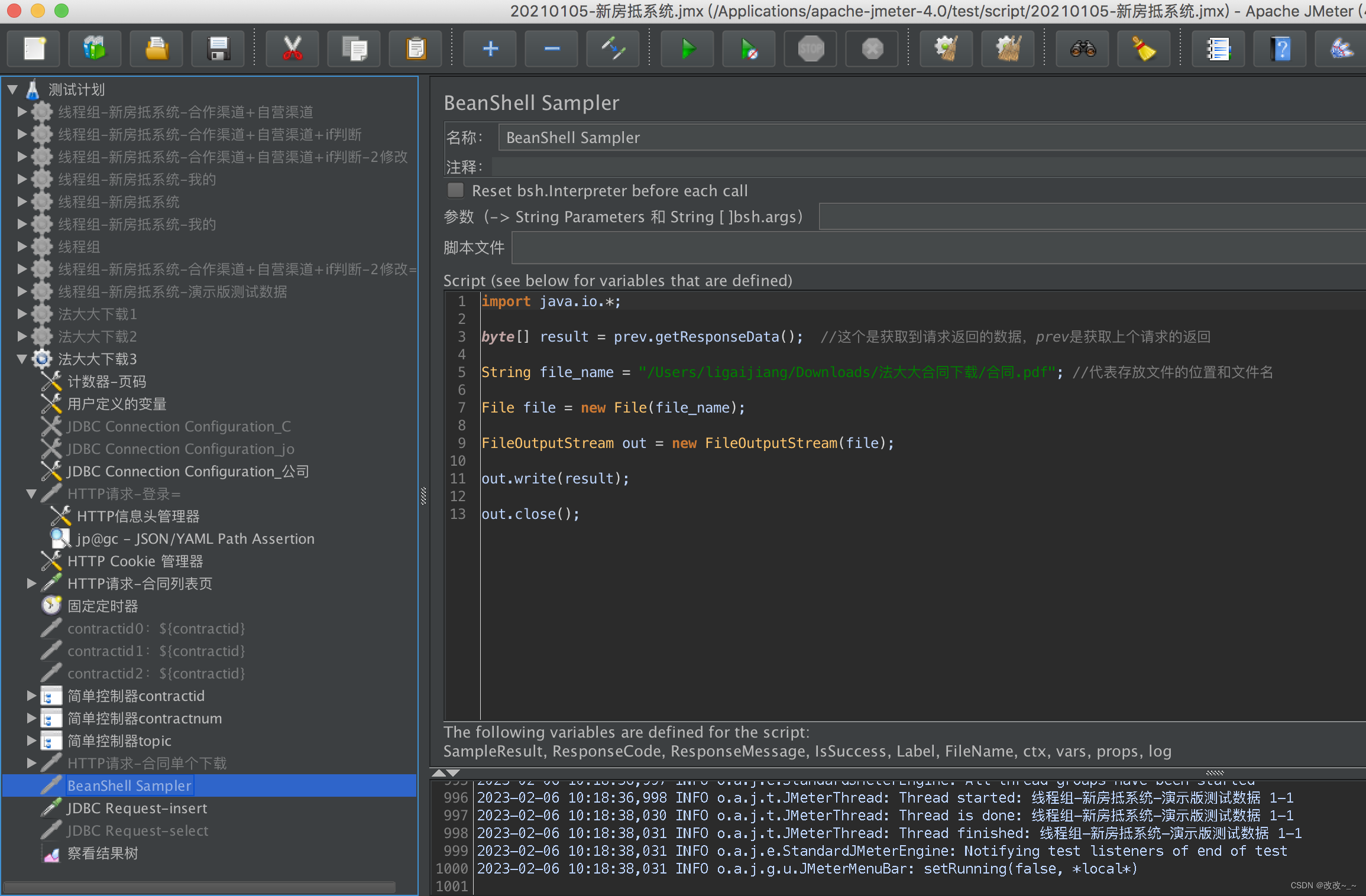
Task: Expand 简单控制器contractnum node
Action: (31, 718)
